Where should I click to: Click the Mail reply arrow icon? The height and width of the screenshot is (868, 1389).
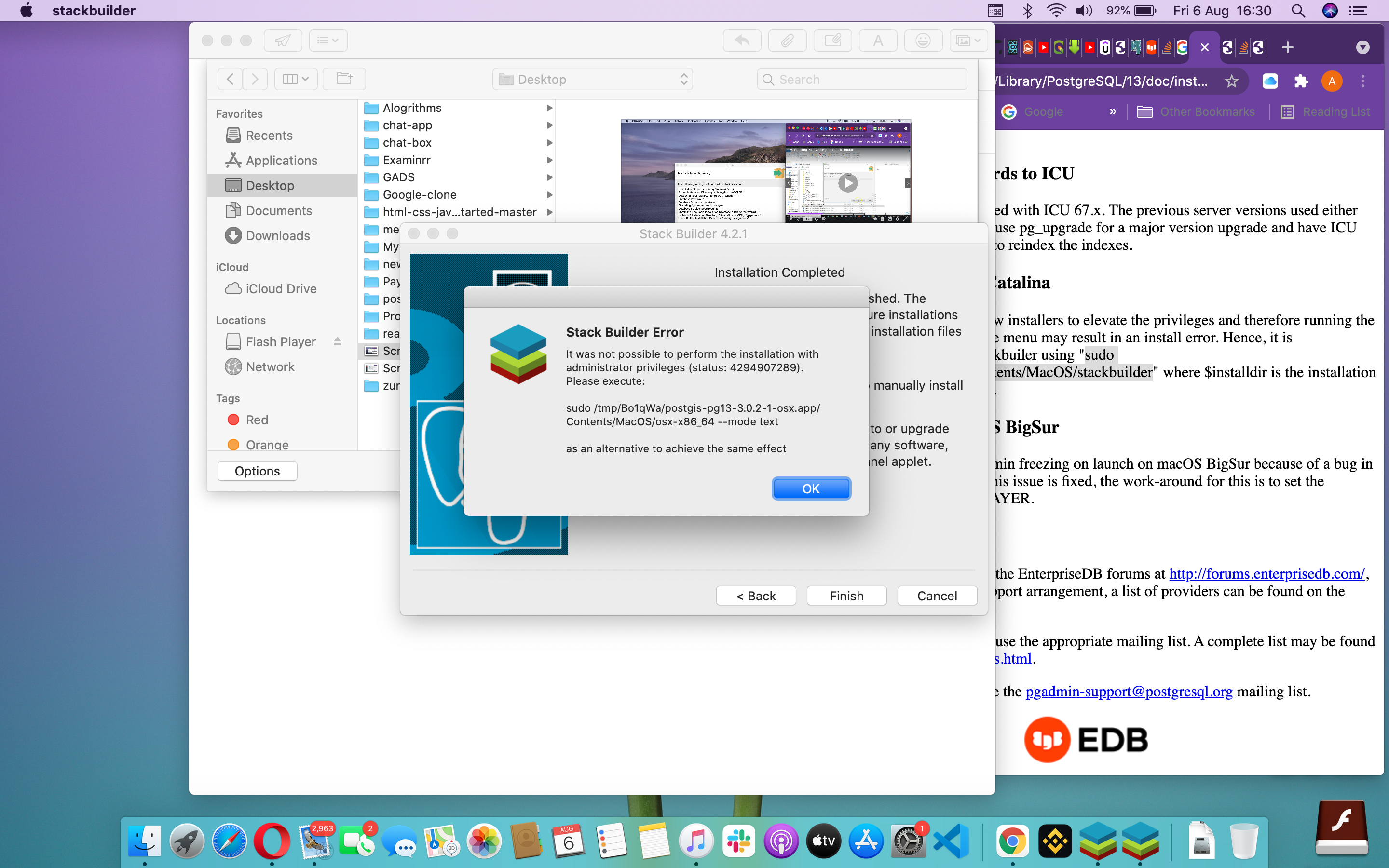click(742, 40)
